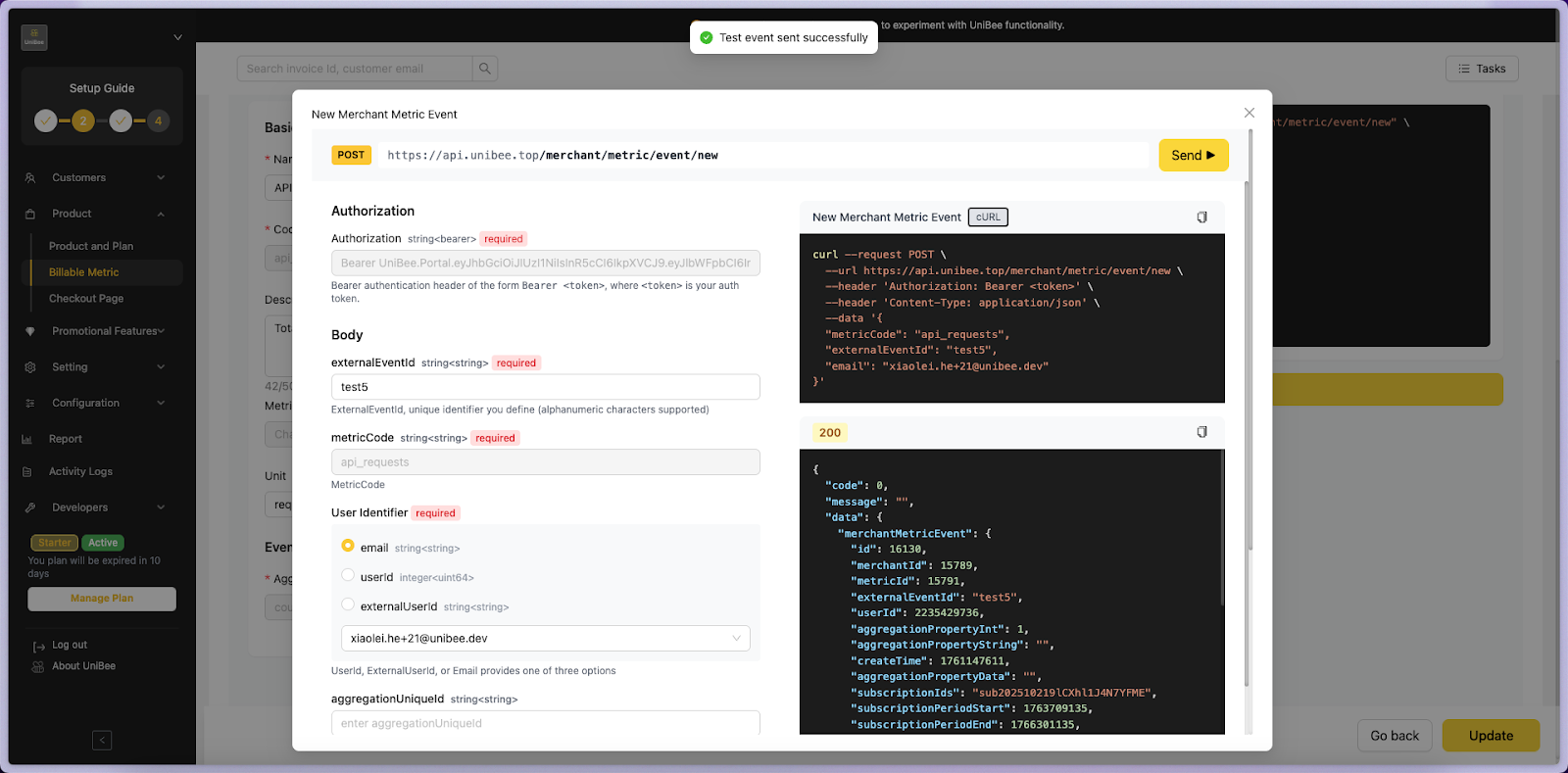Click the Customers icon in sidebar
The image size is (1568, 773).
pos(29,178)
